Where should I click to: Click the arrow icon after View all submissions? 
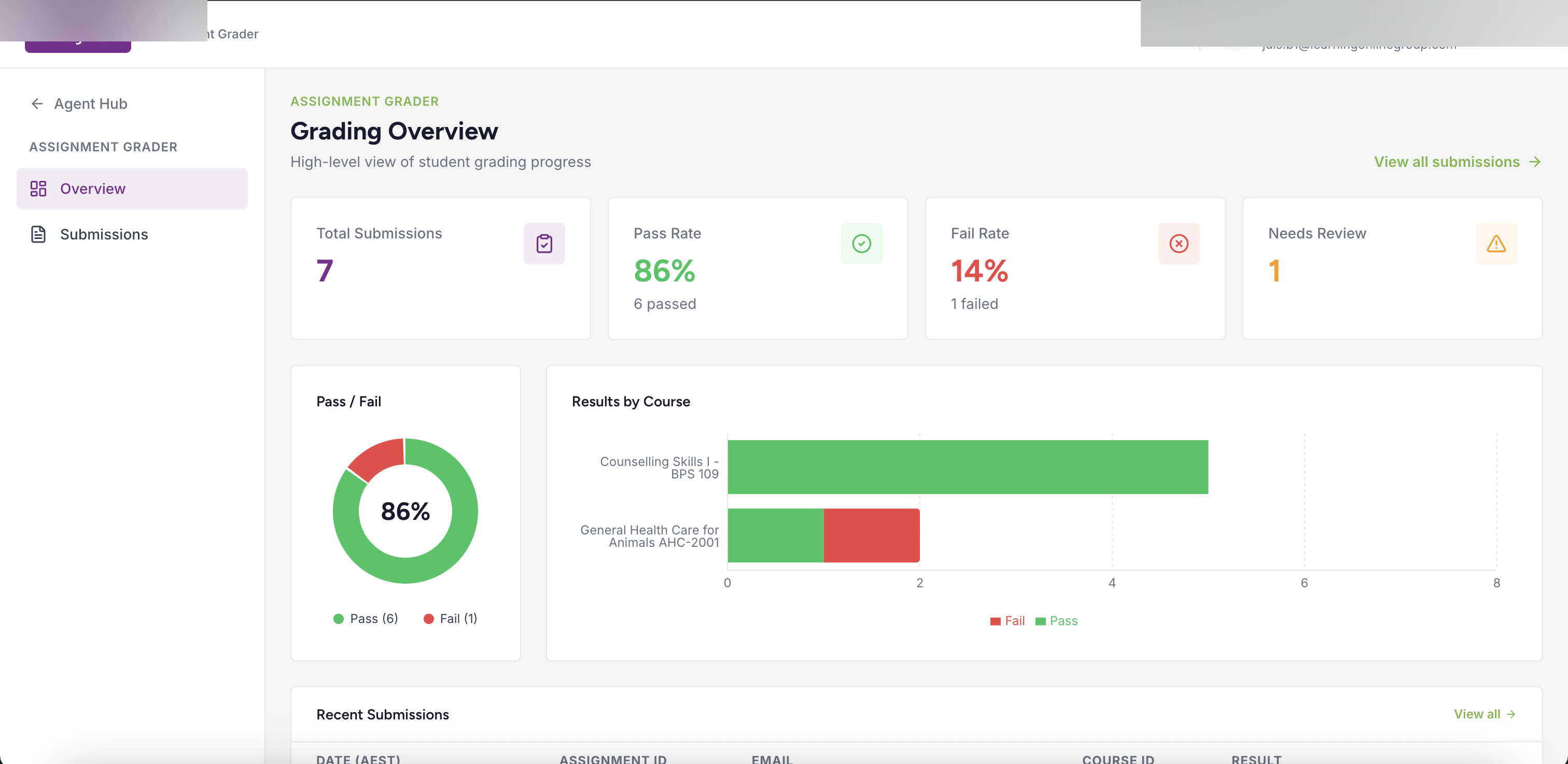click(1536, 162)
